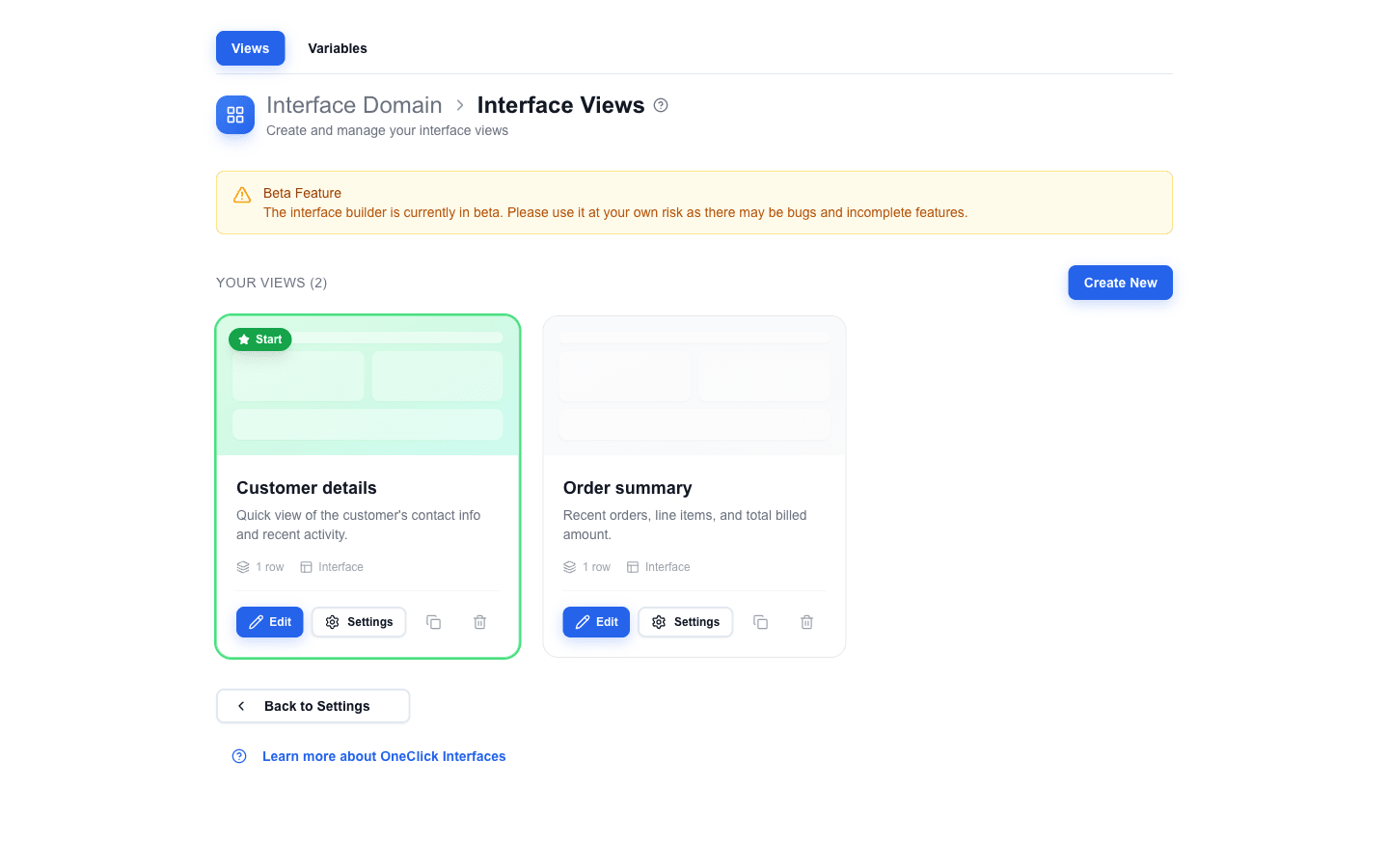
Task: Click the Interface Views page title
Action: point(561,105)
